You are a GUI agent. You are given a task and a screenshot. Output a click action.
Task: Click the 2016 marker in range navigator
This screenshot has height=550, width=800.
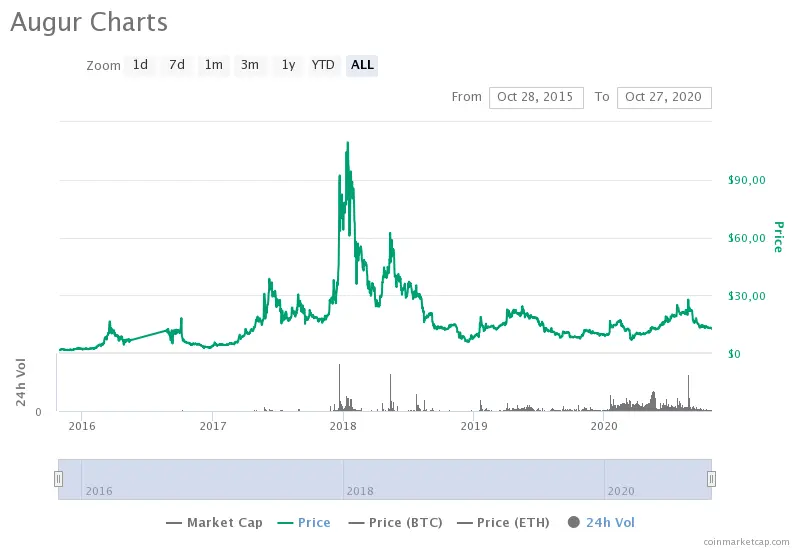[99, 491]
